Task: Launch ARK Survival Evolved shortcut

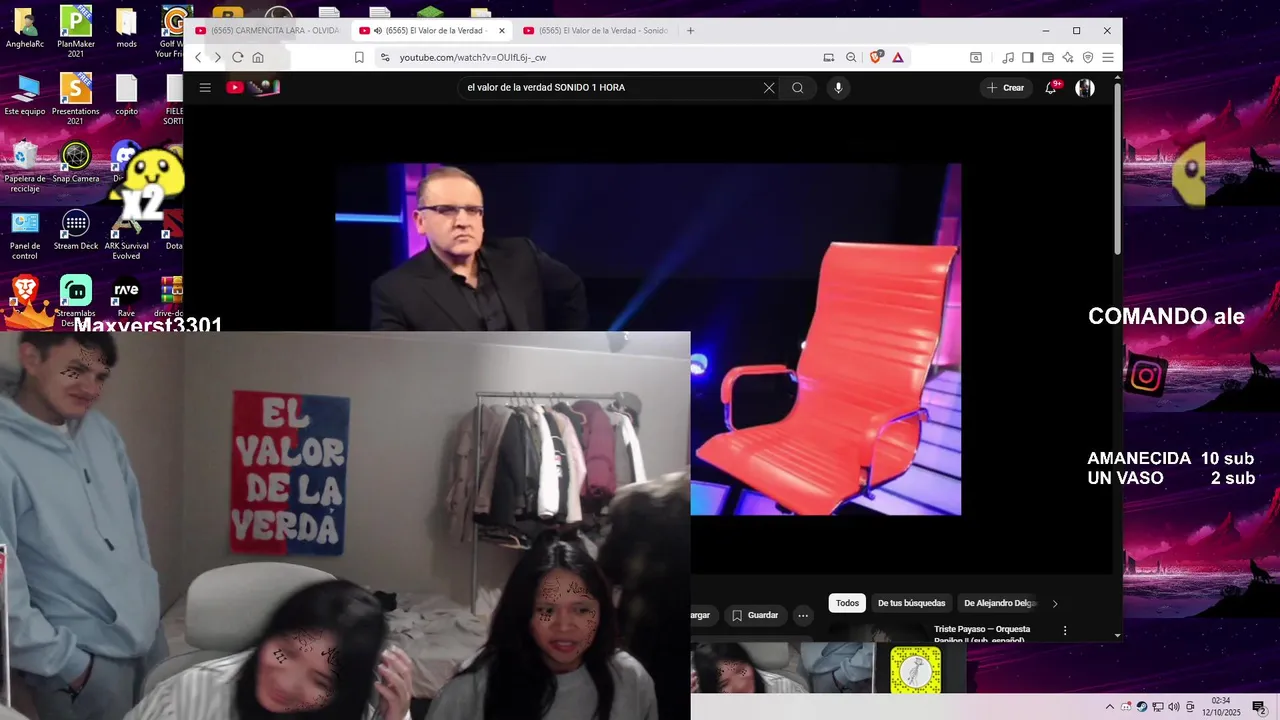Action: [x=126, y=235]
